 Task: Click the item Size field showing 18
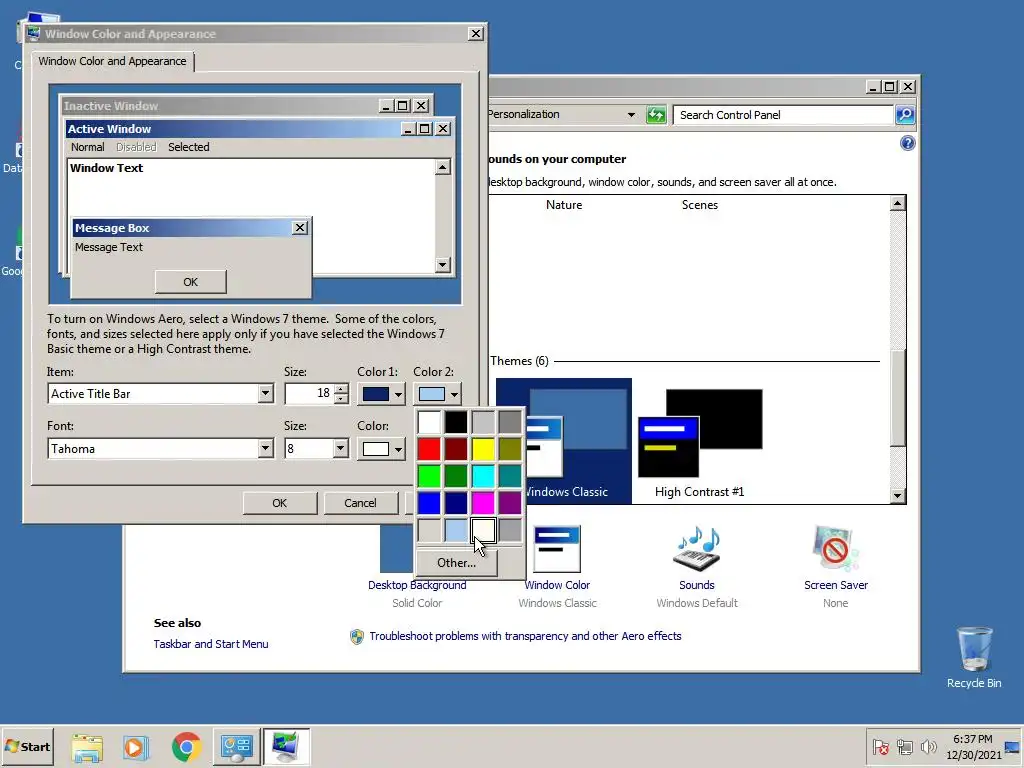coord(310,394)
